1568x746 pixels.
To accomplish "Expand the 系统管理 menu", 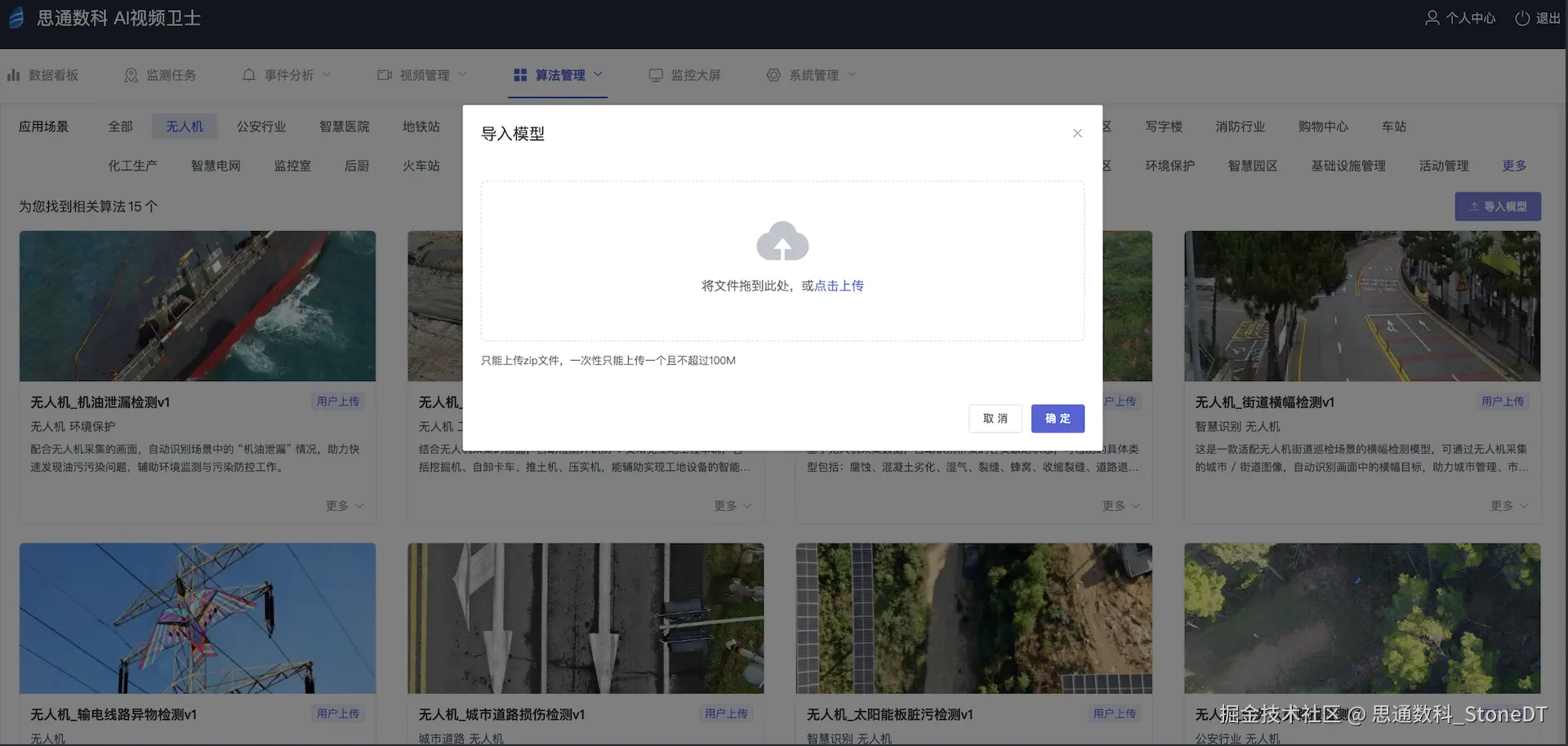I will pyautogui.click(x=811, y=75).
